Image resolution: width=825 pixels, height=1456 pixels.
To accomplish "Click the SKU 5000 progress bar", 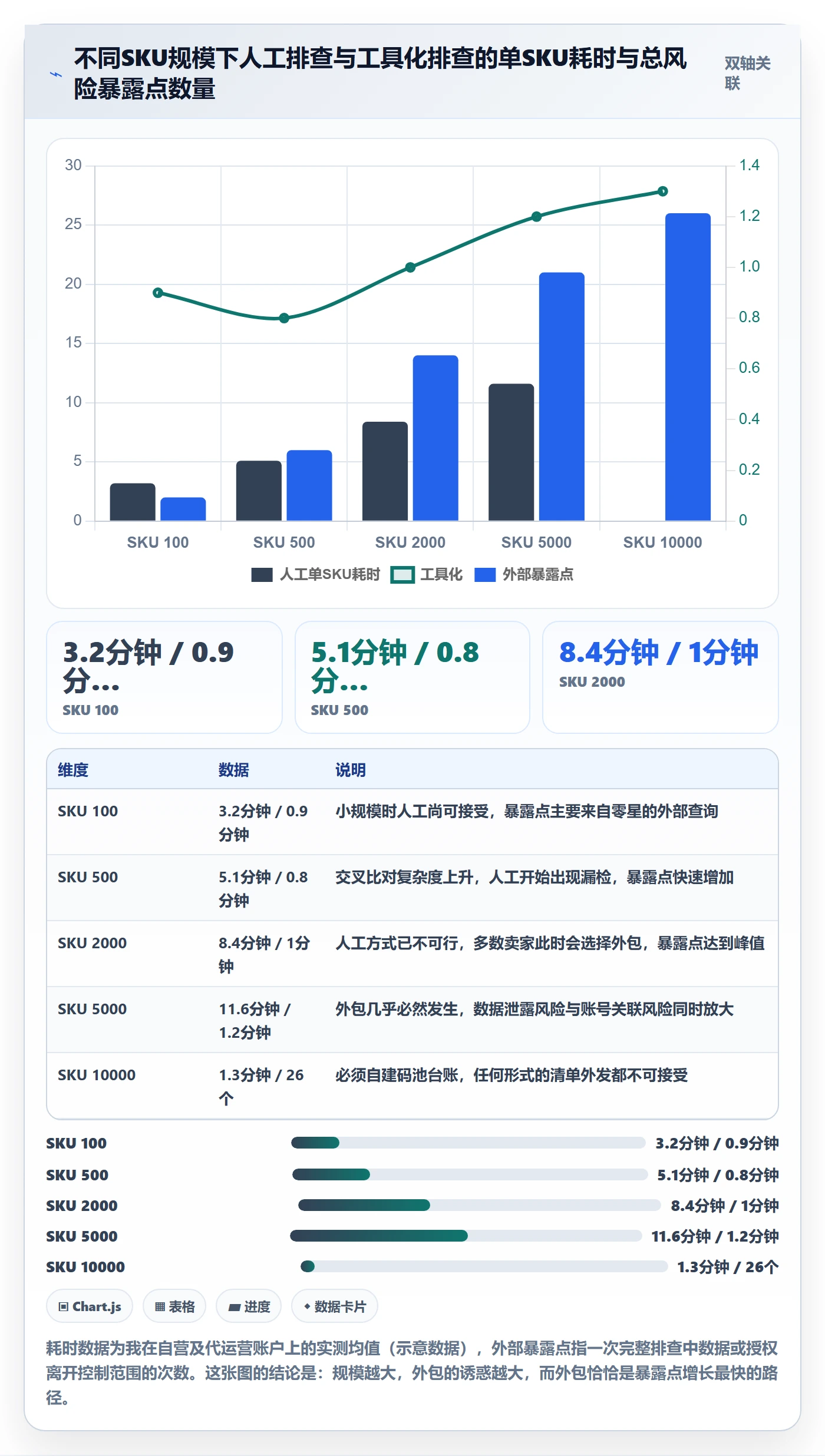I will pos(466,1236).
